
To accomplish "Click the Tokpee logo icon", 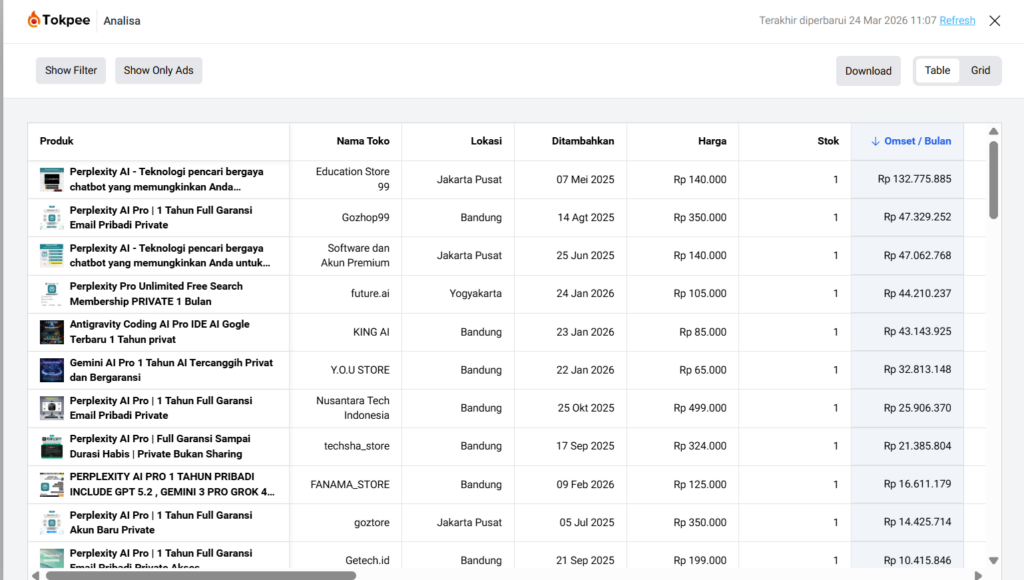I will 35,20.
